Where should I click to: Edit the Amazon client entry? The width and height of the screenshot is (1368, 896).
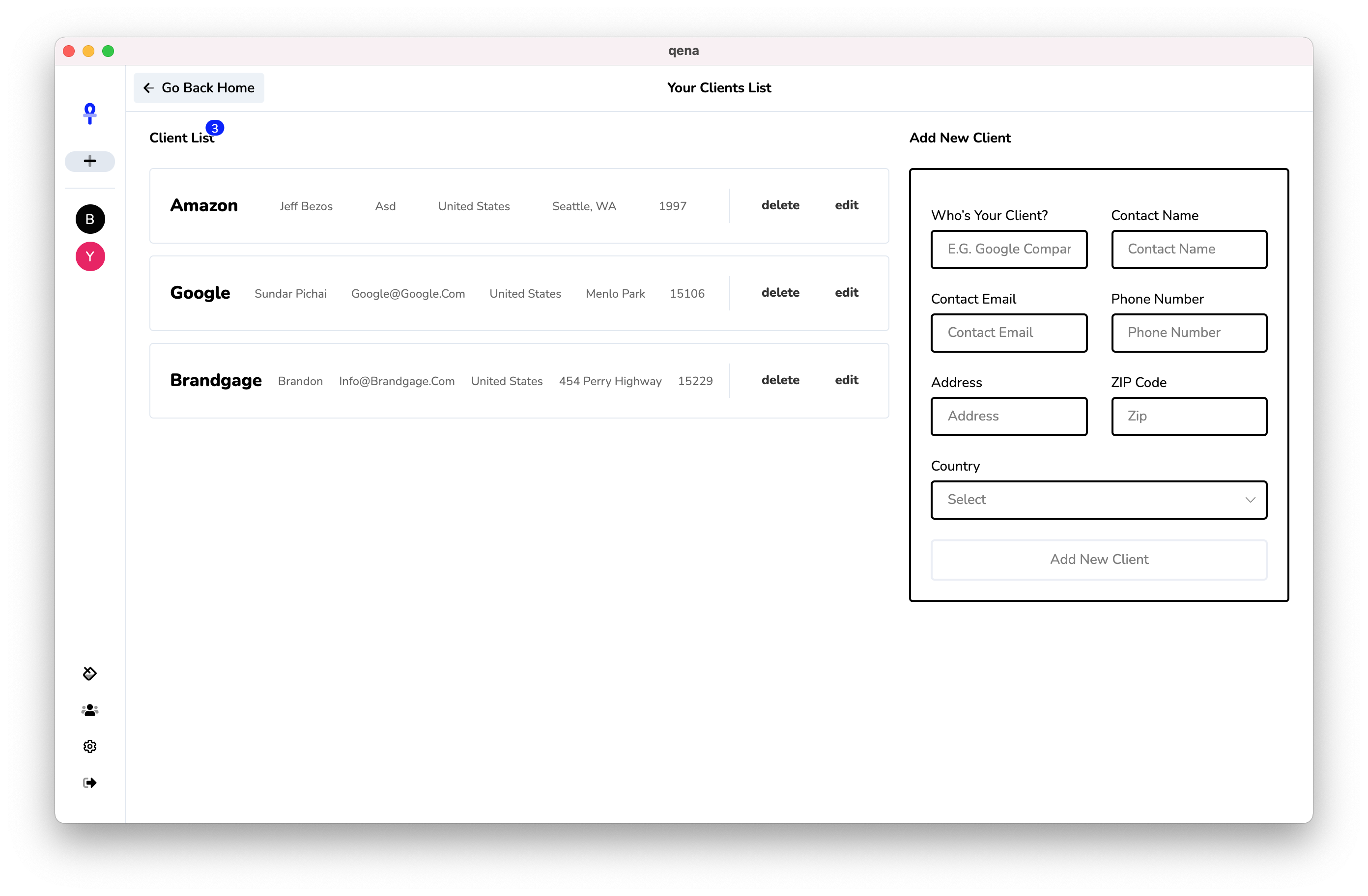click(x=846, y=205)
